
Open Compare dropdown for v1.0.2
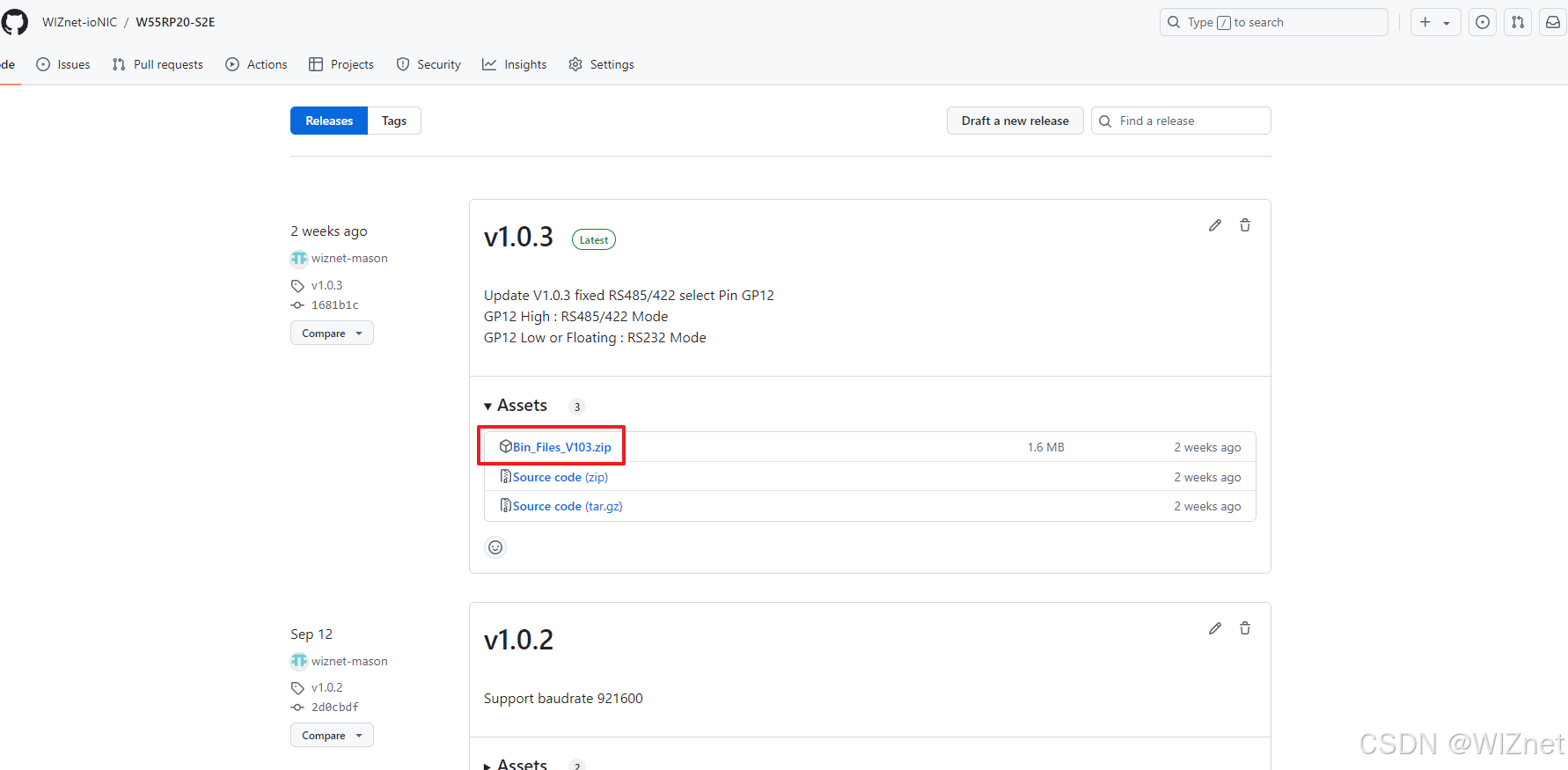[x=332, y=735]
